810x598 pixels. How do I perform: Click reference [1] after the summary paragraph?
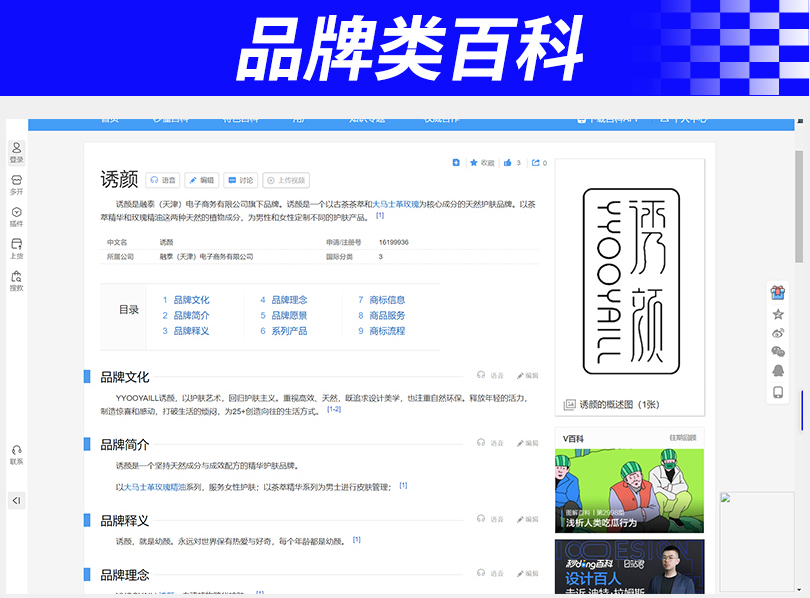pyautogui.click(x=380, y=216)
